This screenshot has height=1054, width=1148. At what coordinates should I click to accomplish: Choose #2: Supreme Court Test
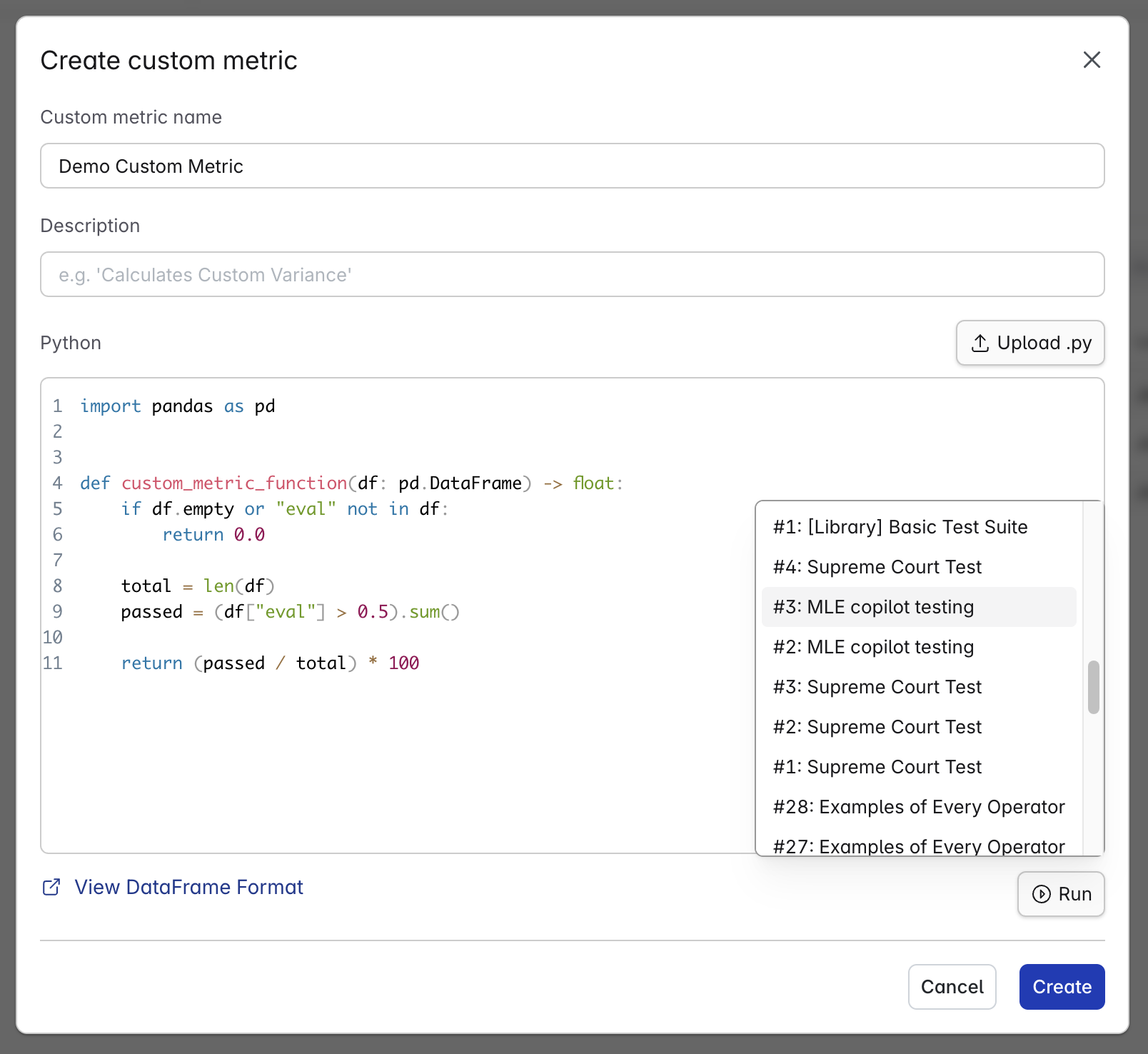tap(877, 727)
